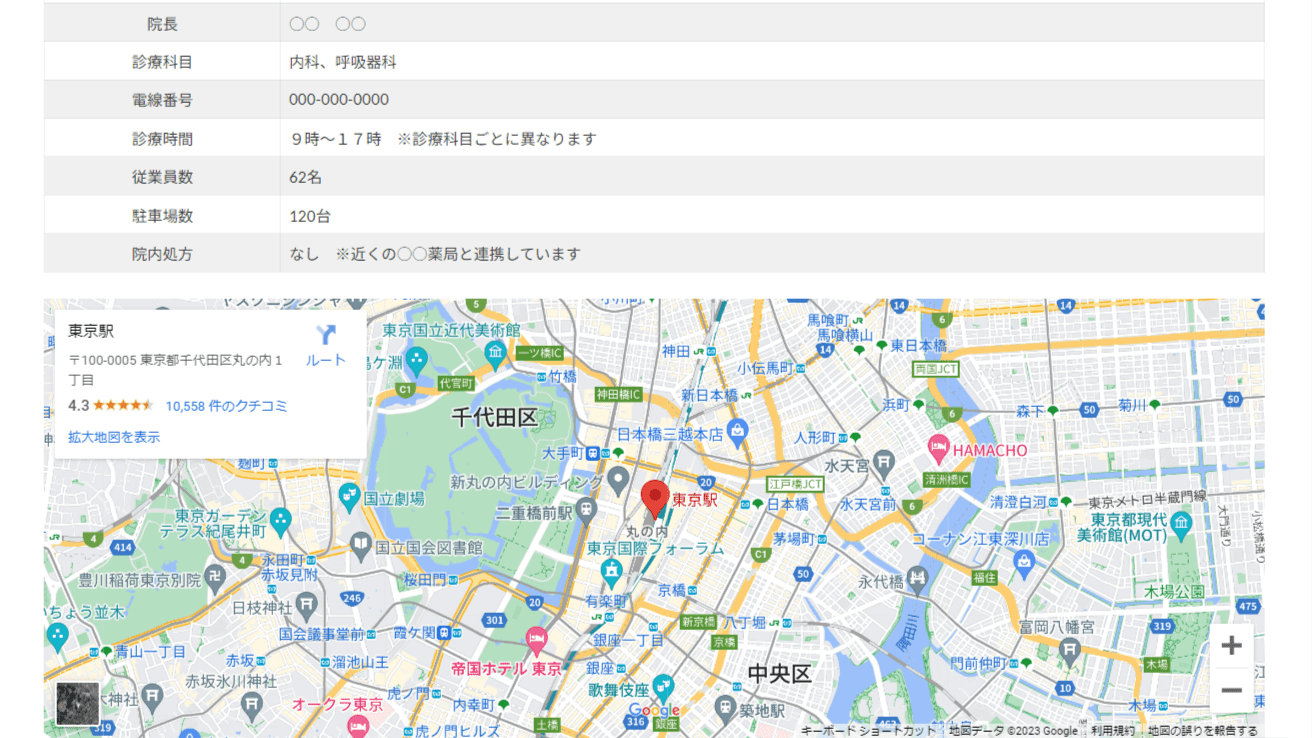Click 国立劇場 marker icon

(x=349, y=496)
